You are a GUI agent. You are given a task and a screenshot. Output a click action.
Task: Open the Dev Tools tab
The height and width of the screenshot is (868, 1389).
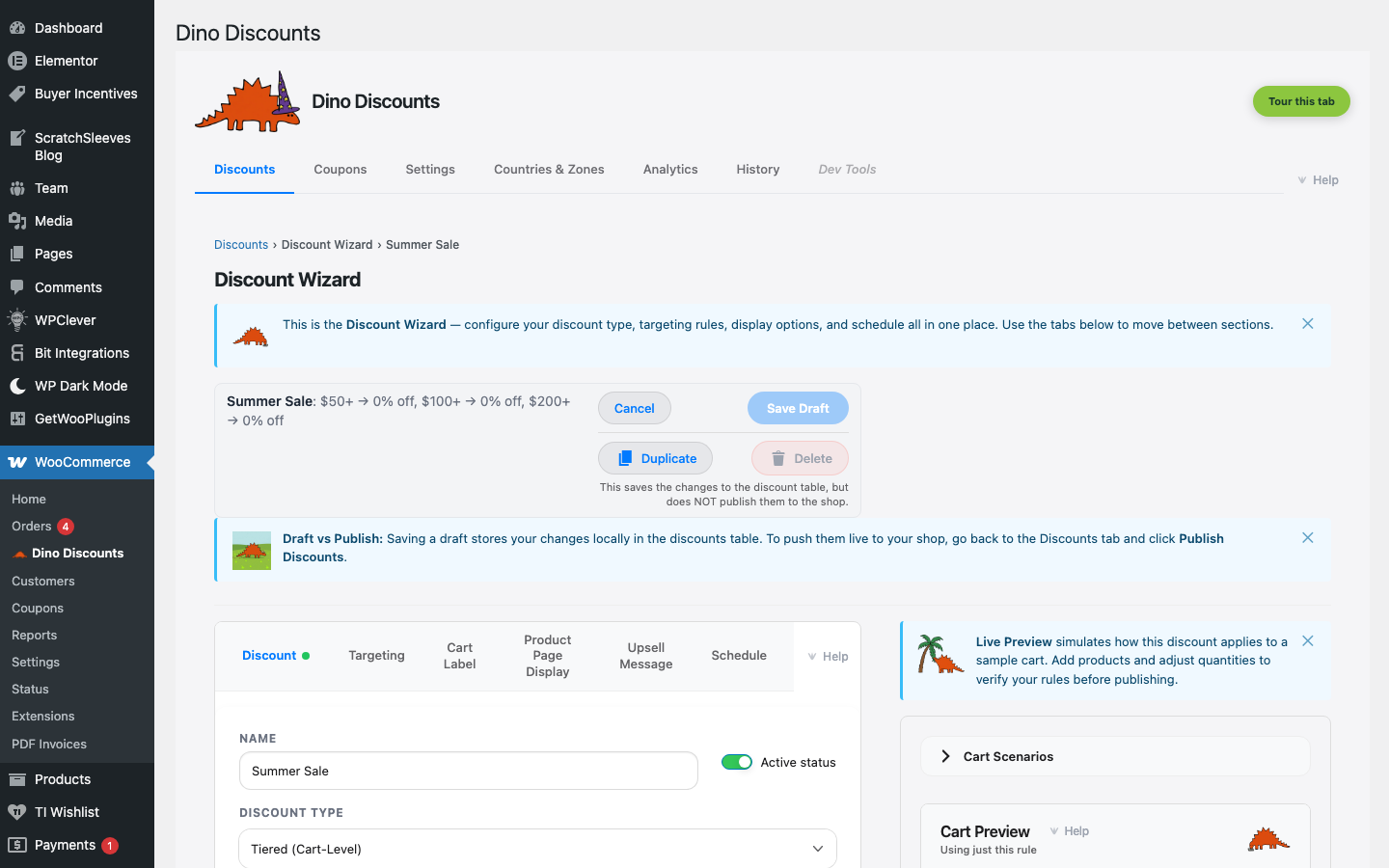click(847, 170)
